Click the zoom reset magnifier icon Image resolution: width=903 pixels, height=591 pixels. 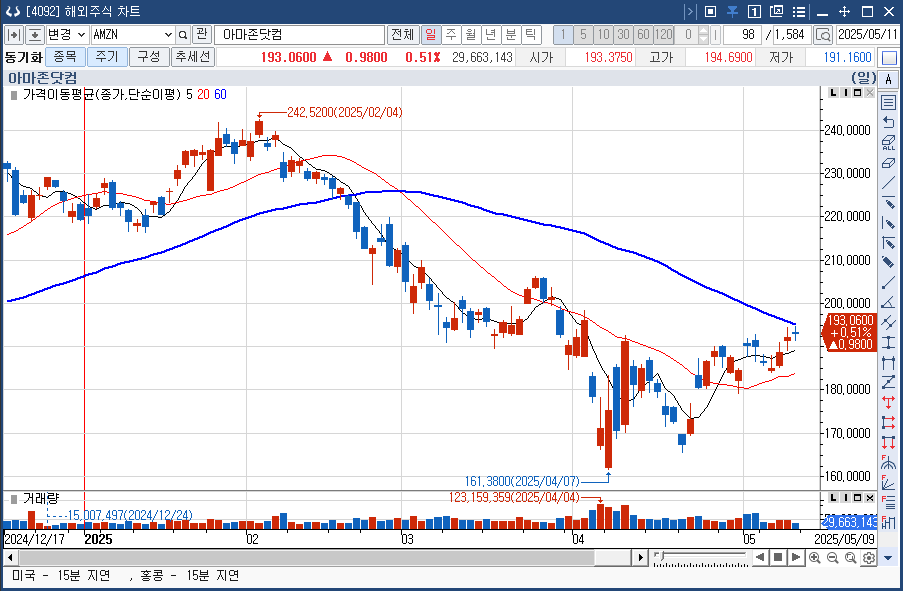click(x=851, y=557)
